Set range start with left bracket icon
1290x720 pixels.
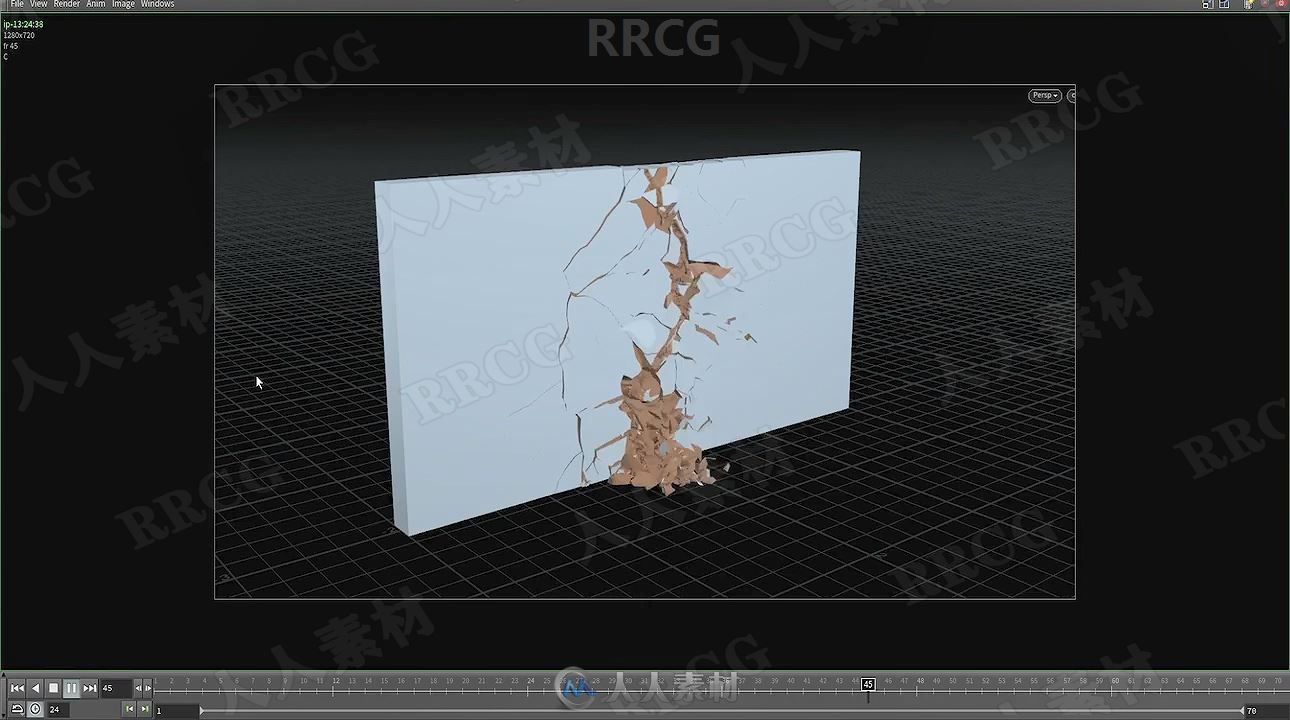pyautogui.click(x=129, y=709)
